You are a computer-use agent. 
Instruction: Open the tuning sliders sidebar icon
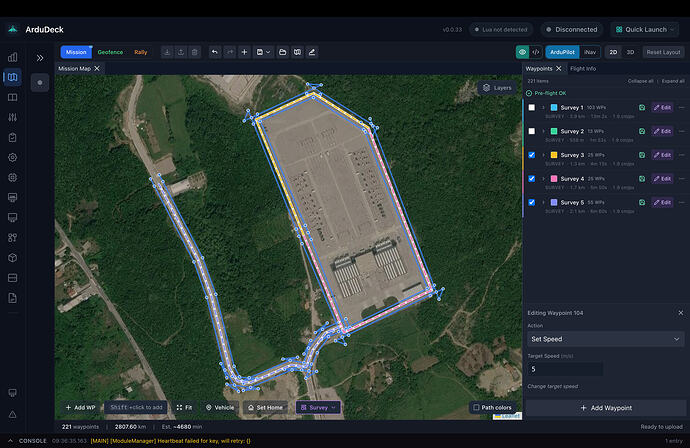[x=13, y=118]
